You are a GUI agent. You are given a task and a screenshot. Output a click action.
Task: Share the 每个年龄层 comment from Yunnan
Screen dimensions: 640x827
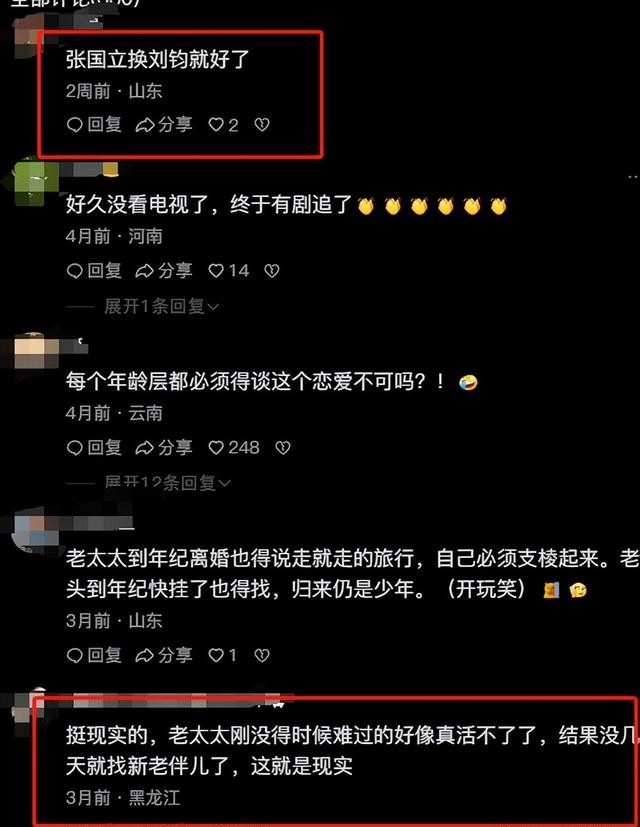[164, 448]
